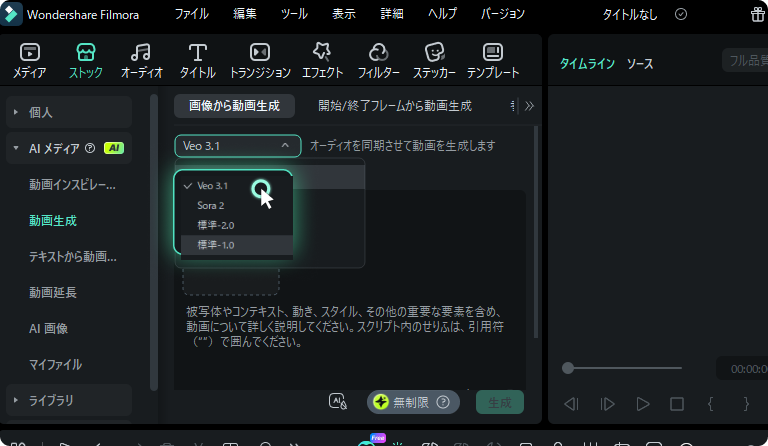Open the ツール menu

coord(294,14)
